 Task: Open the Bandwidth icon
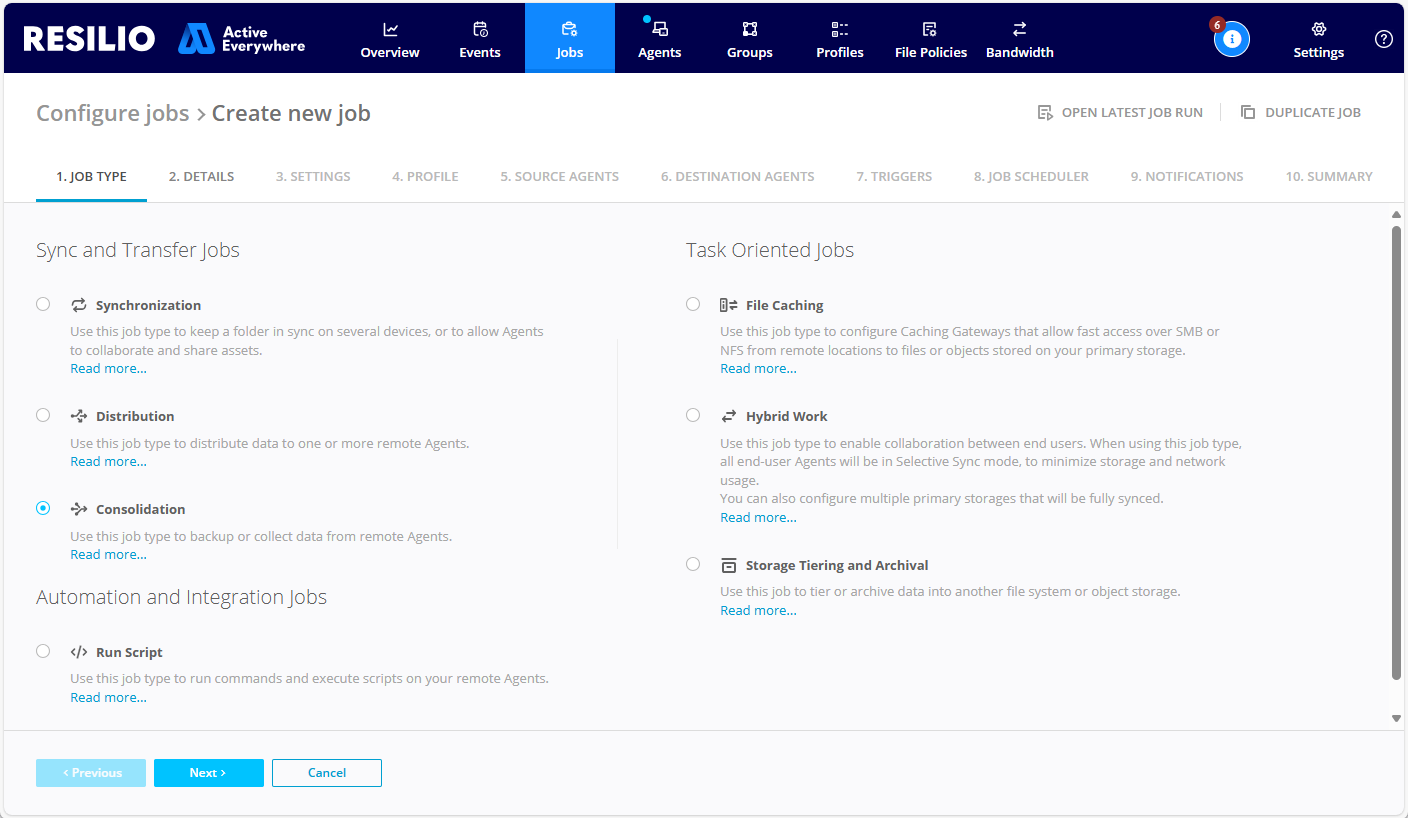coord(1019,30)
